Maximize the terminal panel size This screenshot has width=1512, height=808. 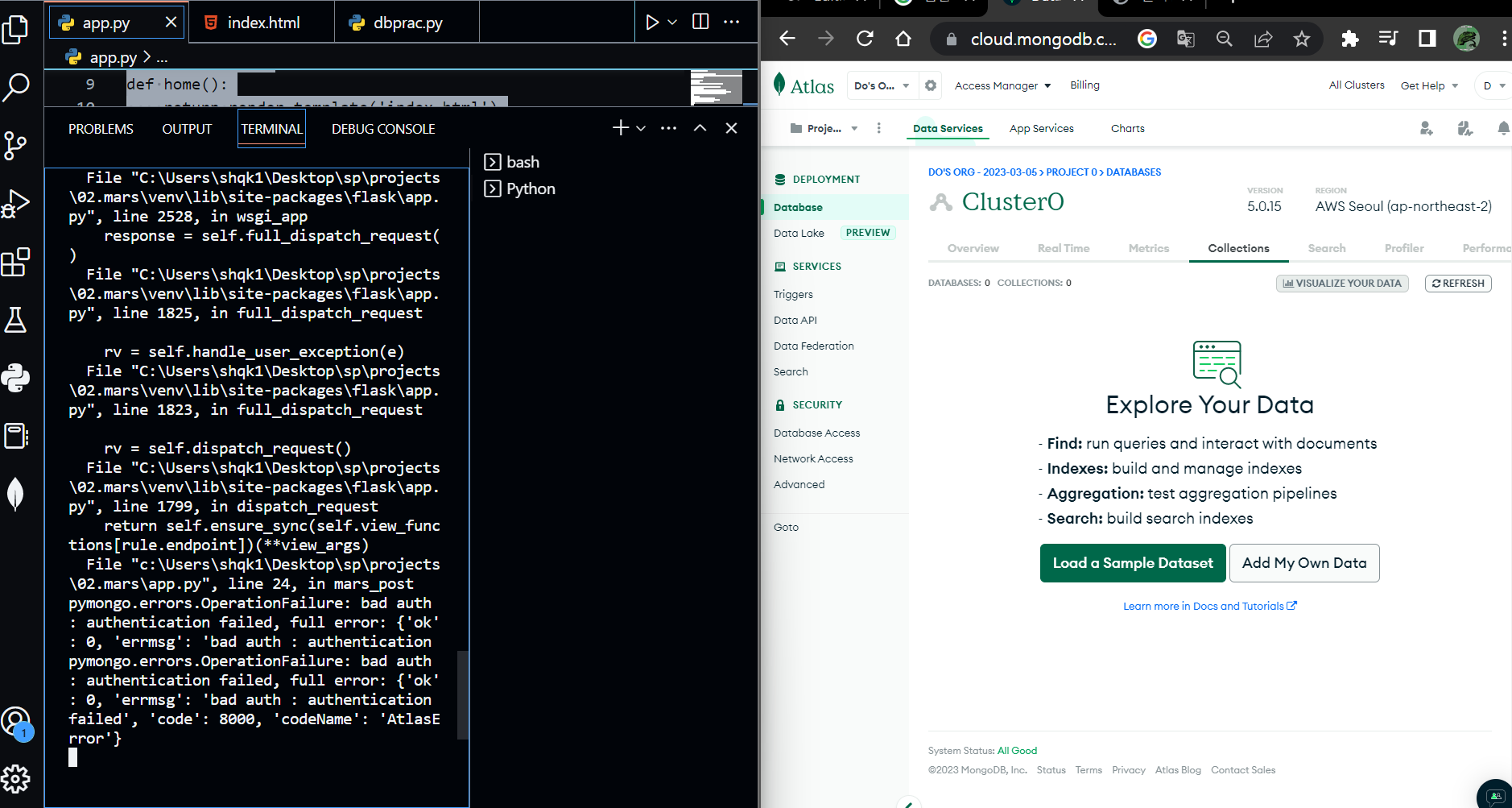pos(700,128)
